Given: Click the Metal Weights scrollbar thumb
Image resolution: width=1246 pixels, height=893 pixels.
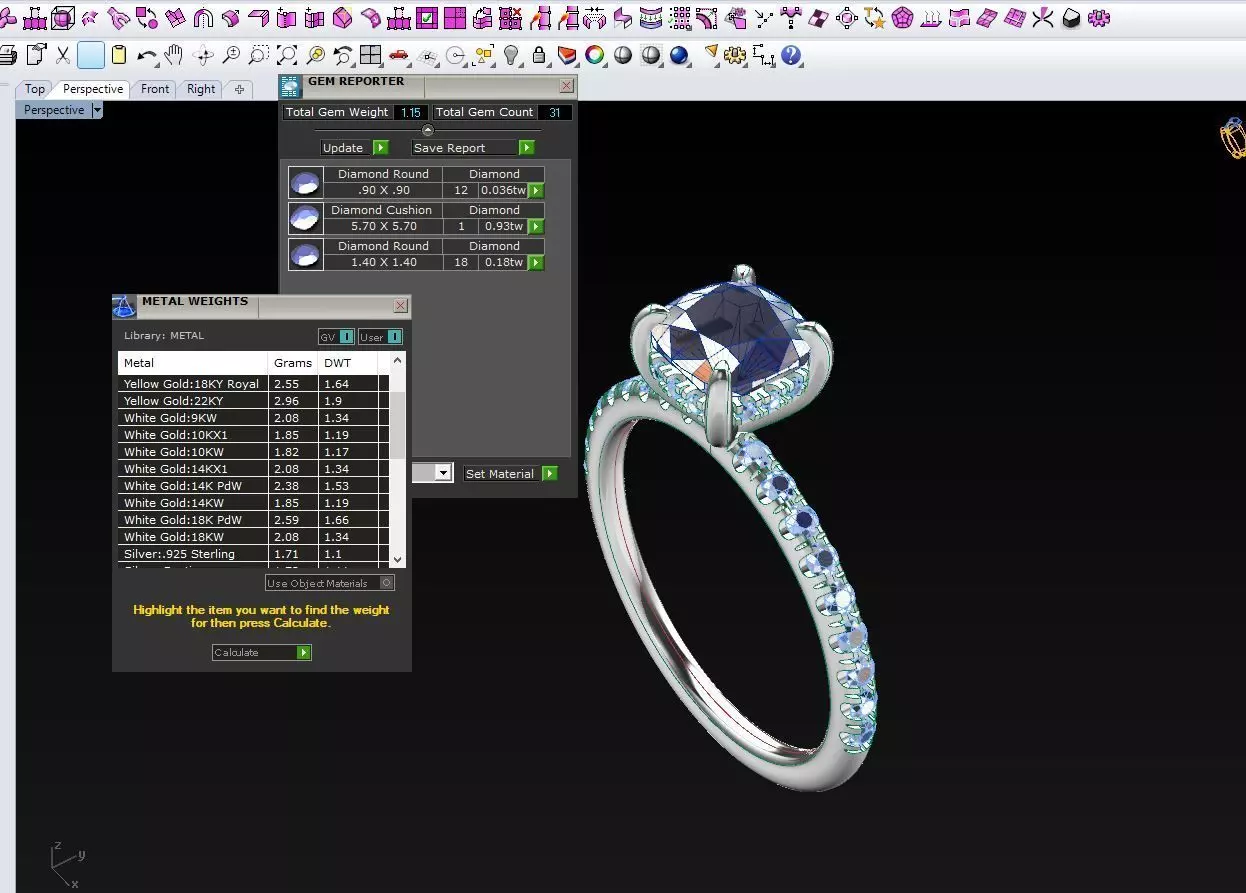Looking at the screenshot, I should tap(398, 423).
